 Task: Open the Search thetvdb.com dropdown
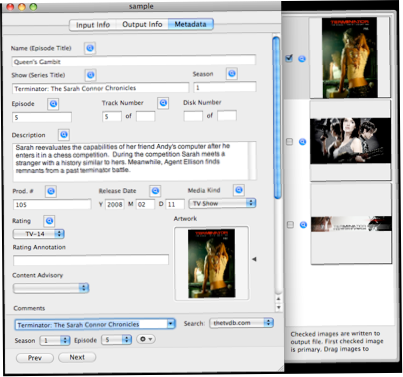click(x=242, y=323)
